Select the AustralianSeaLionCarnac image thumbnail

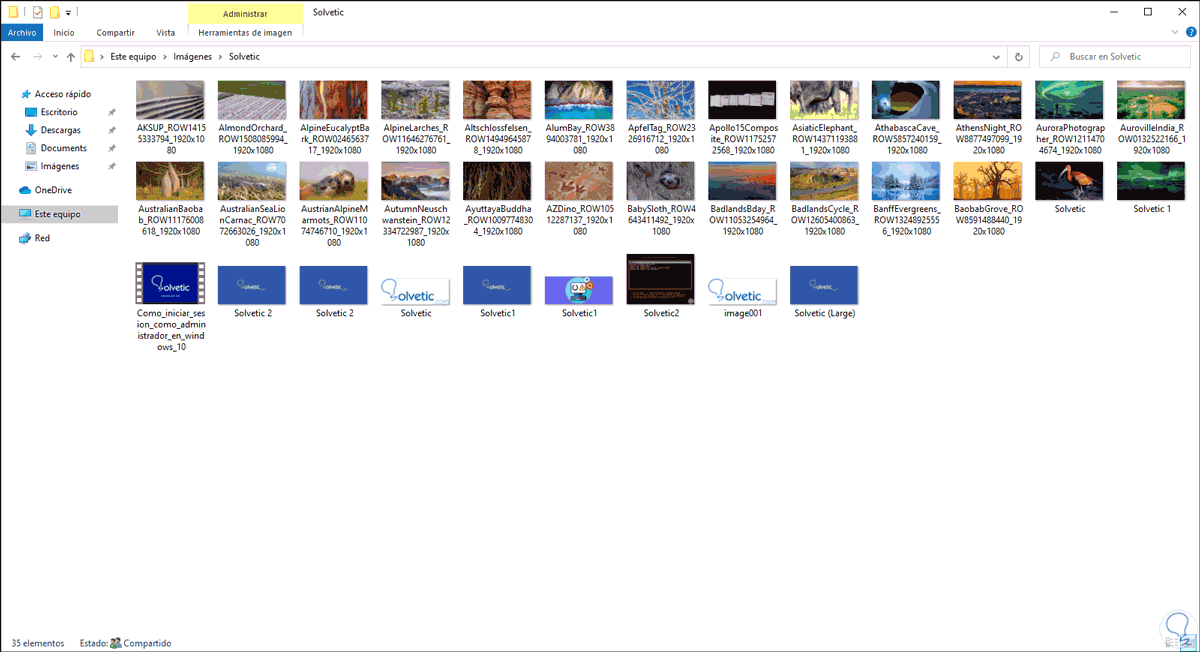[252, 181]
